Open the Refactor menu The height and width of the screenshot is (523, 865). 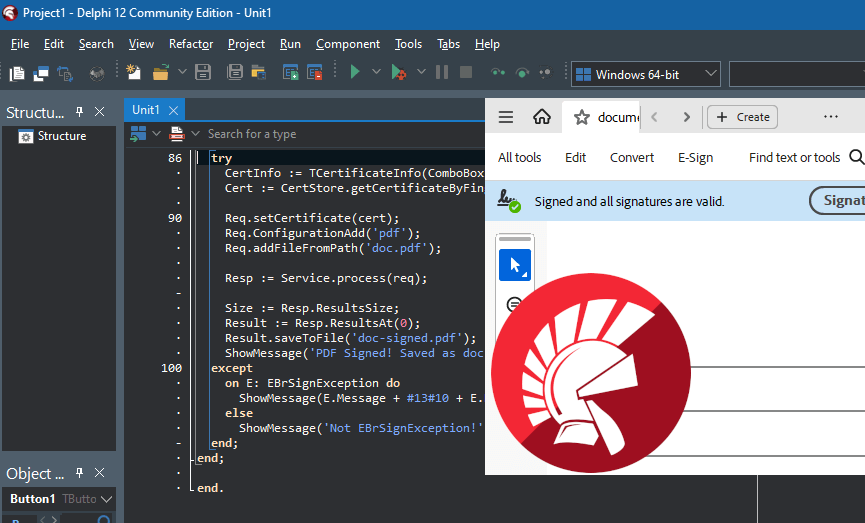coord(191,44)
